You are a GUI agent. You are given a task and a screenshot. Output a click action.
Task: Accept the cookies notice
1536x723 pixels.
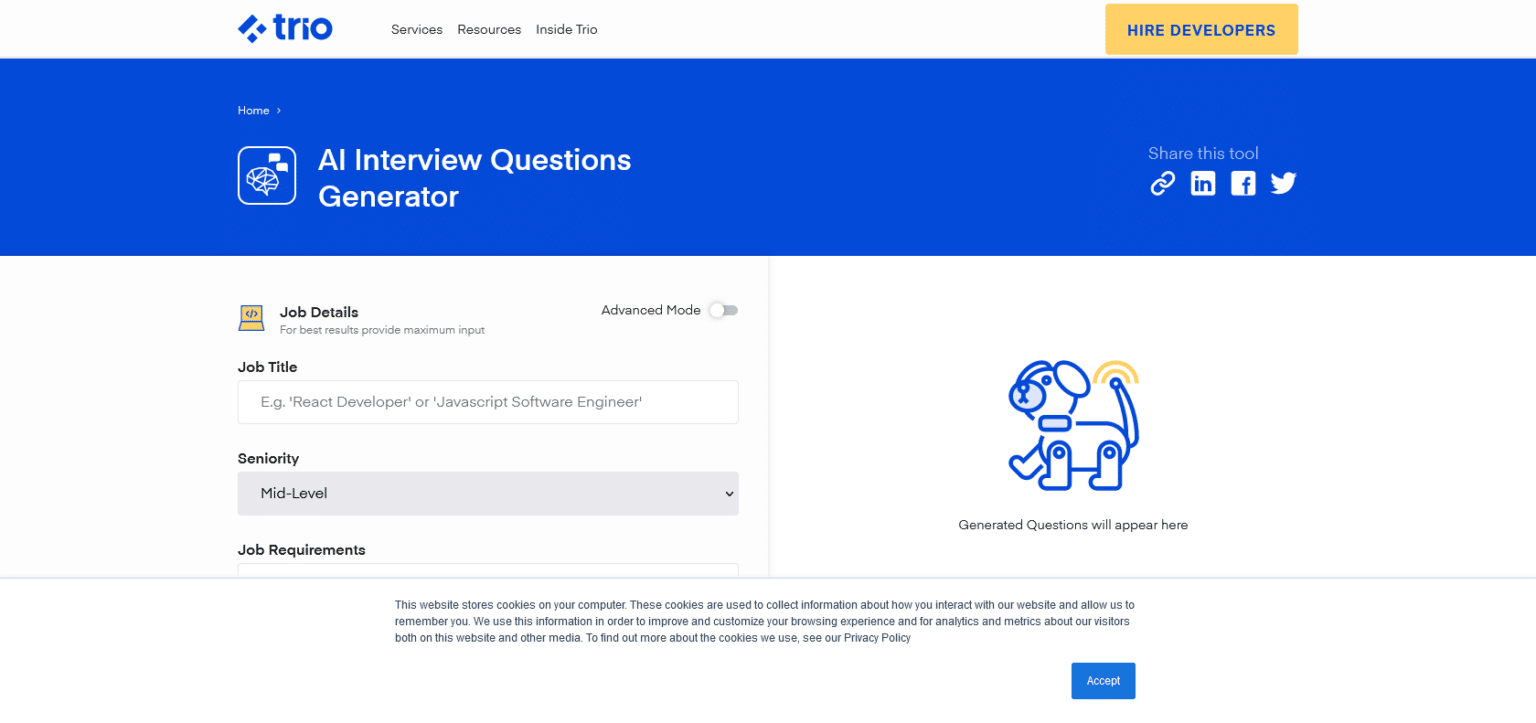(x=1103, y=680)
